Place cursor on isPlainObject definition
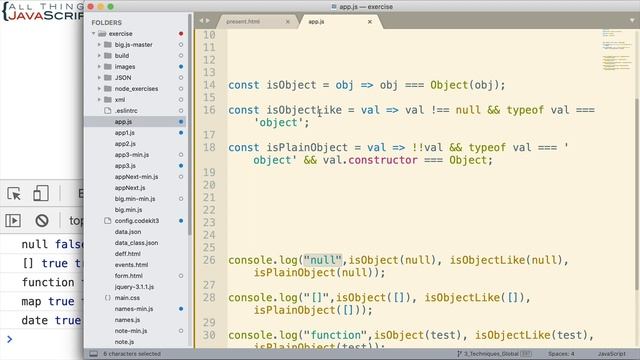This screenshot has width=640, height=360. pyautogui.click(x=307, y=148)
